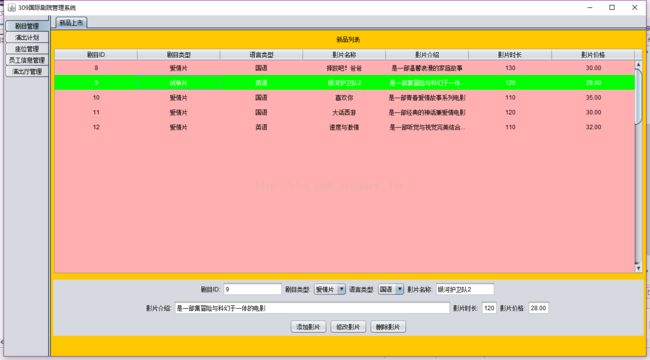The height and width of the screenshot is (360, 650).
Task: Open the 演出厅管理 sidebar section
Action: tap(27, 71)
